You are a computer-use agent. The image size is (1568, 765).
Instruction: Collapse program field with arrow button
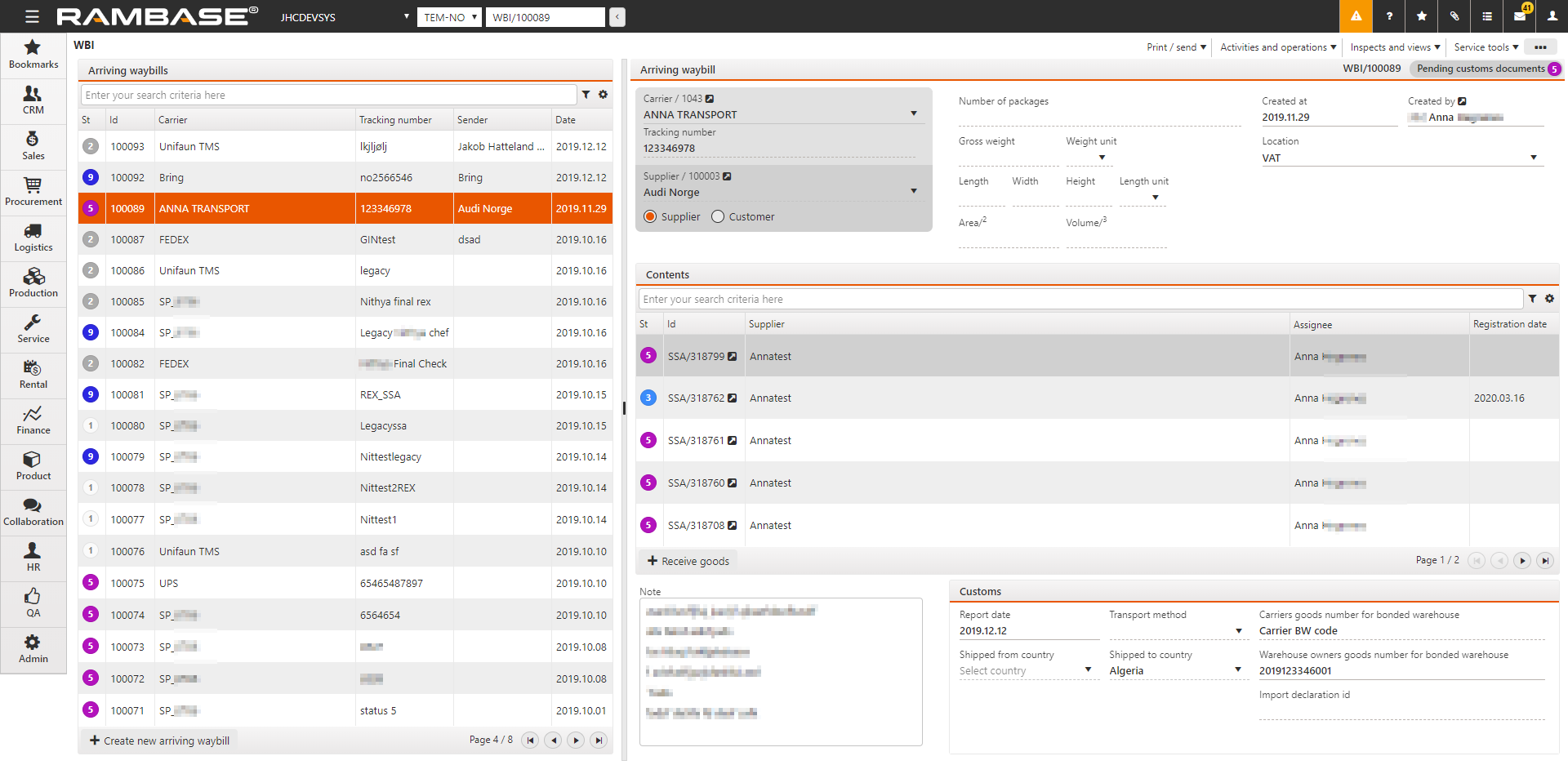tap(617, 17)
